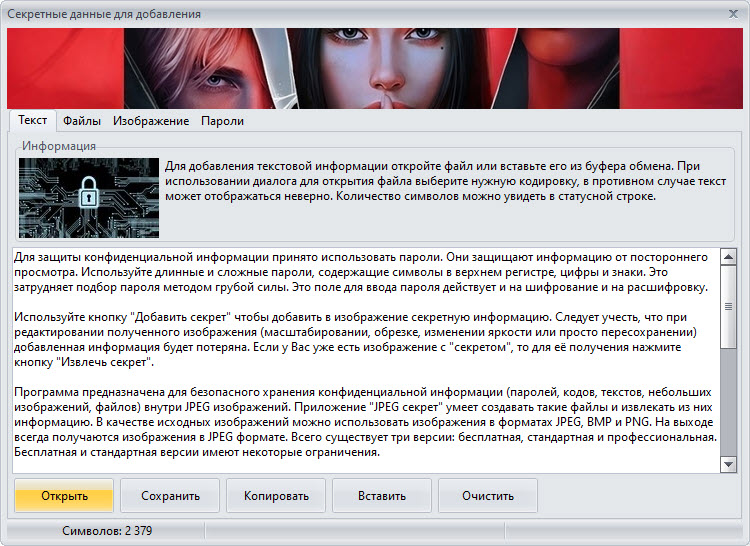This screenshot has height=546, width=750.
Task: Close the secret data dialog window
Action: pos(730,14)
